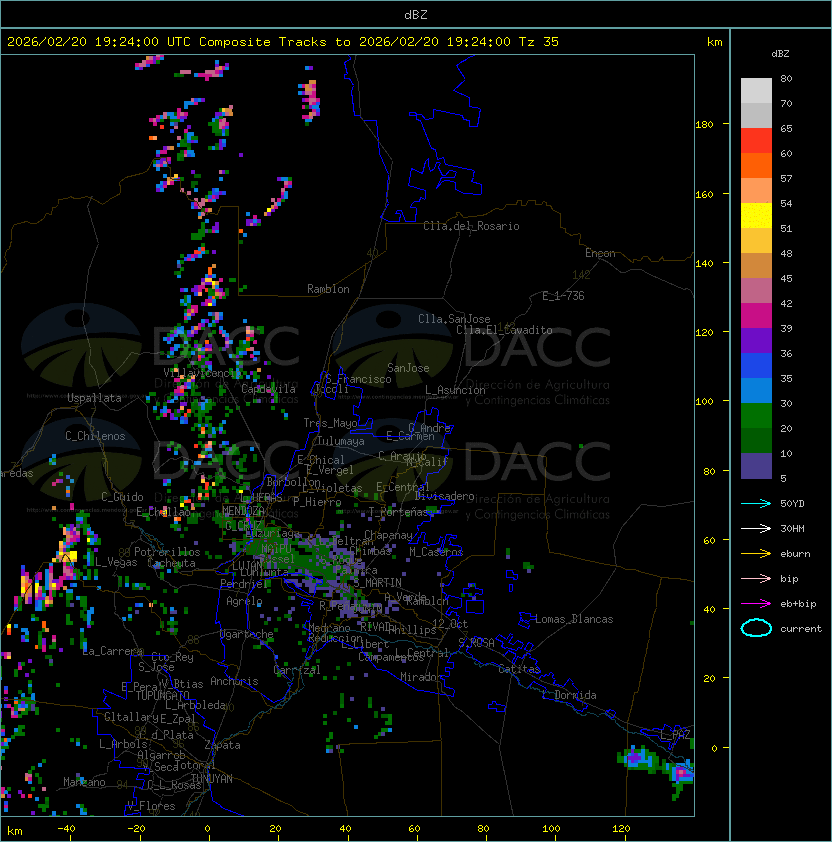Image resolution: width=832 pixels, height=842 pixels.
Task: Click the 'Clla.El_Cavadito' map label
Action: [x=504, y=330]
